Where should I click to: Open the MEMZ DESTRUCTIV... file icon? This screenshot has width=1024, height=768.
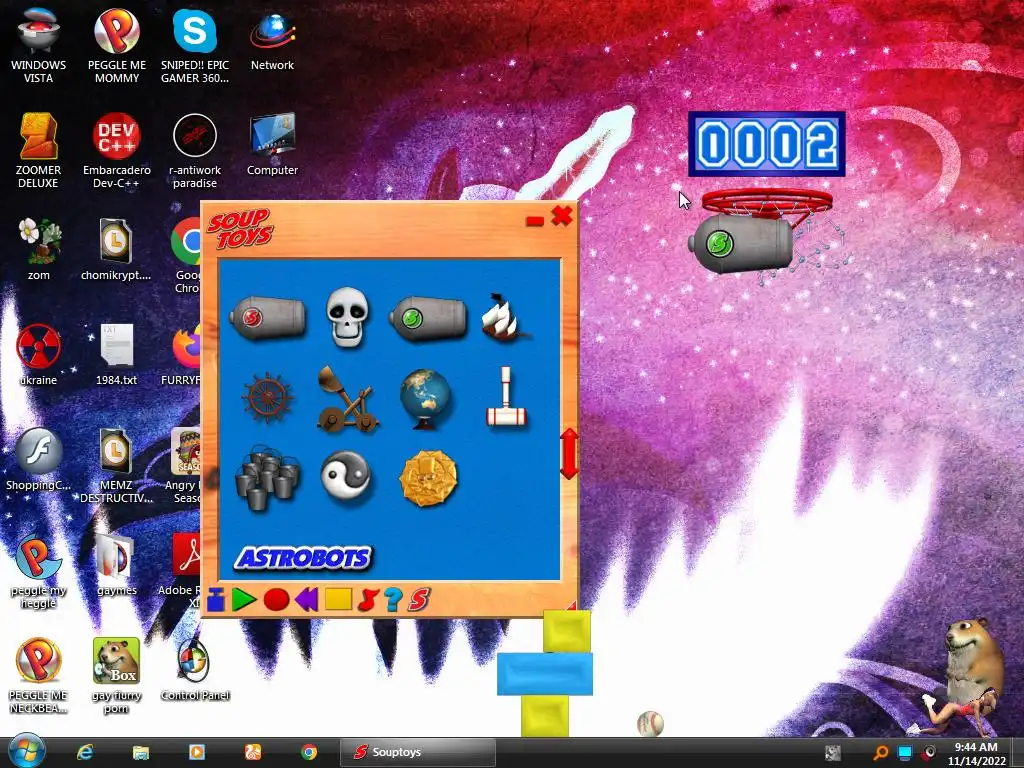[x=116, y=465]
